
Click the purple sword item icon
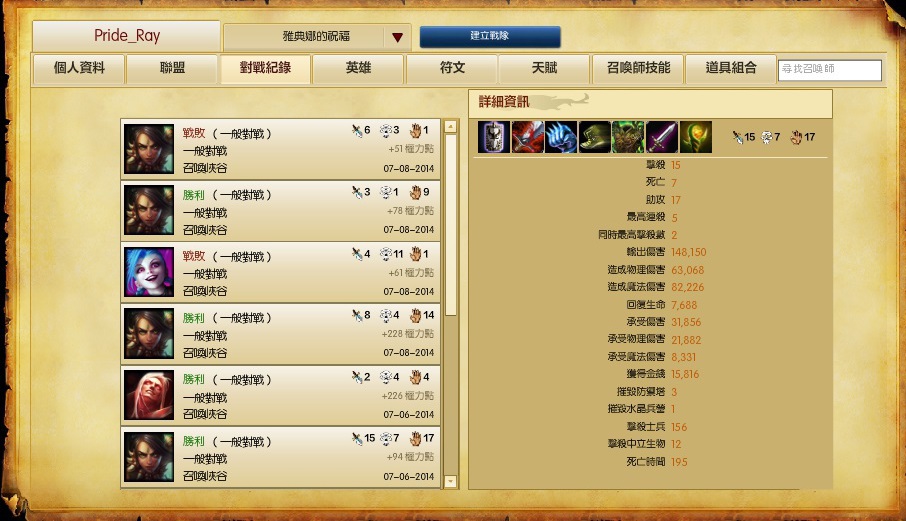[x=662, y=137]
